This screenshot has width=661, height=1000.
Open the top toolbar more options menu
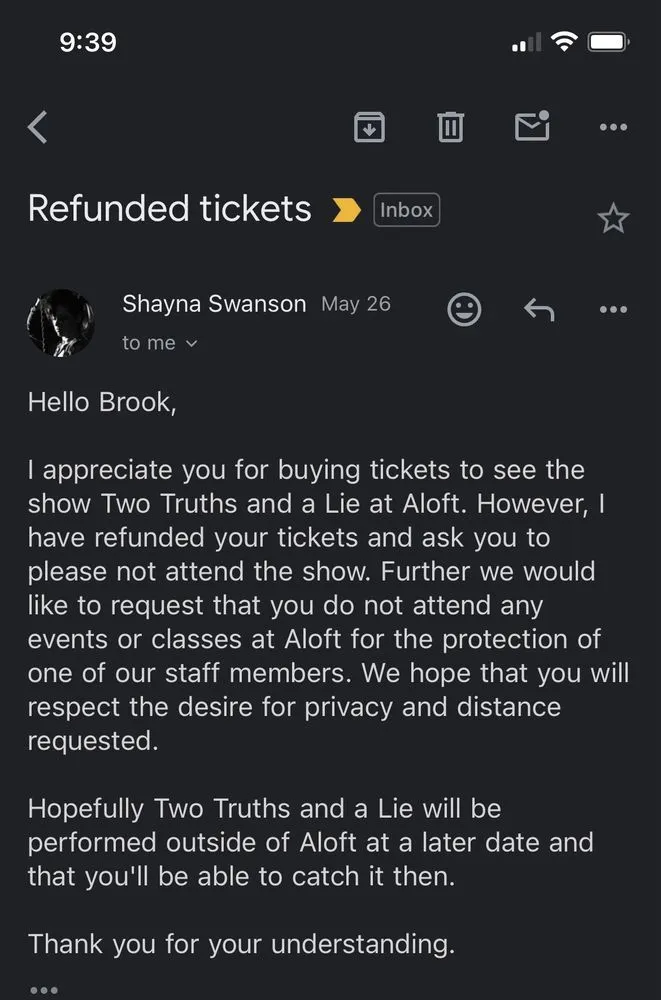coord(612,127)
